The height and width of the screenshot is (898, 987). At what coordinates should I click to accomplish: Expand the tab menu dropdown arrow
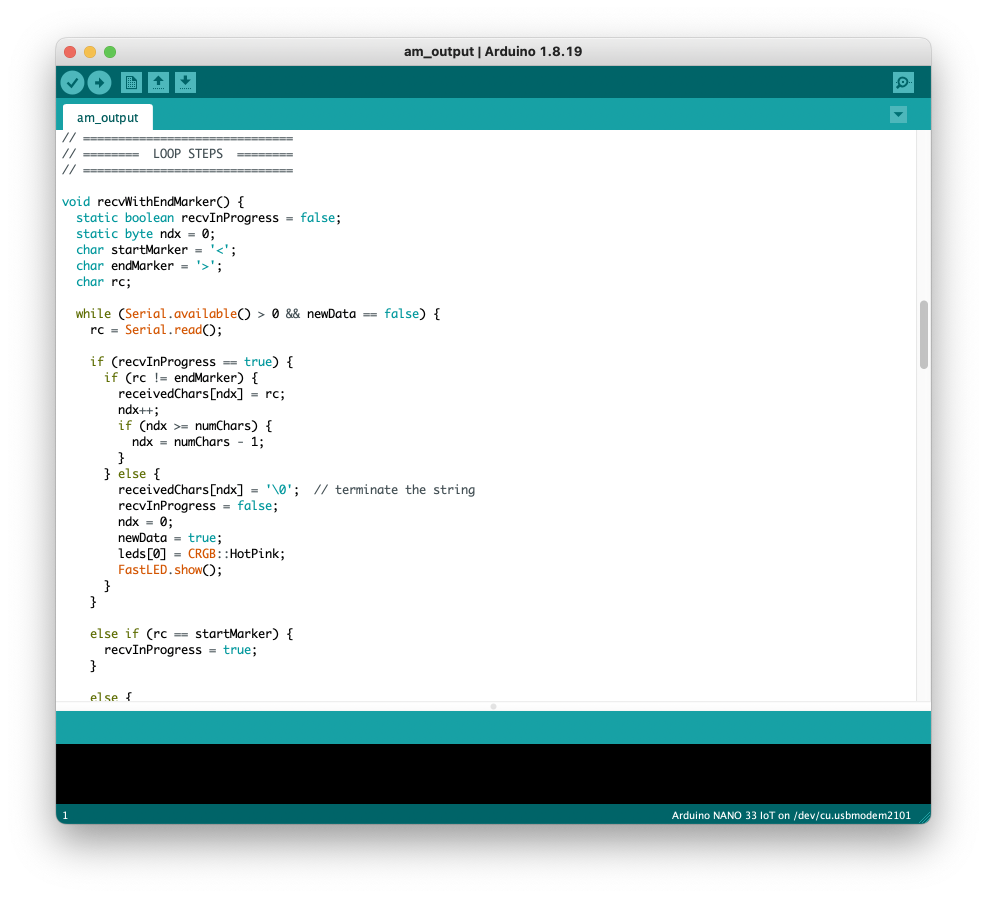[898, 115]
